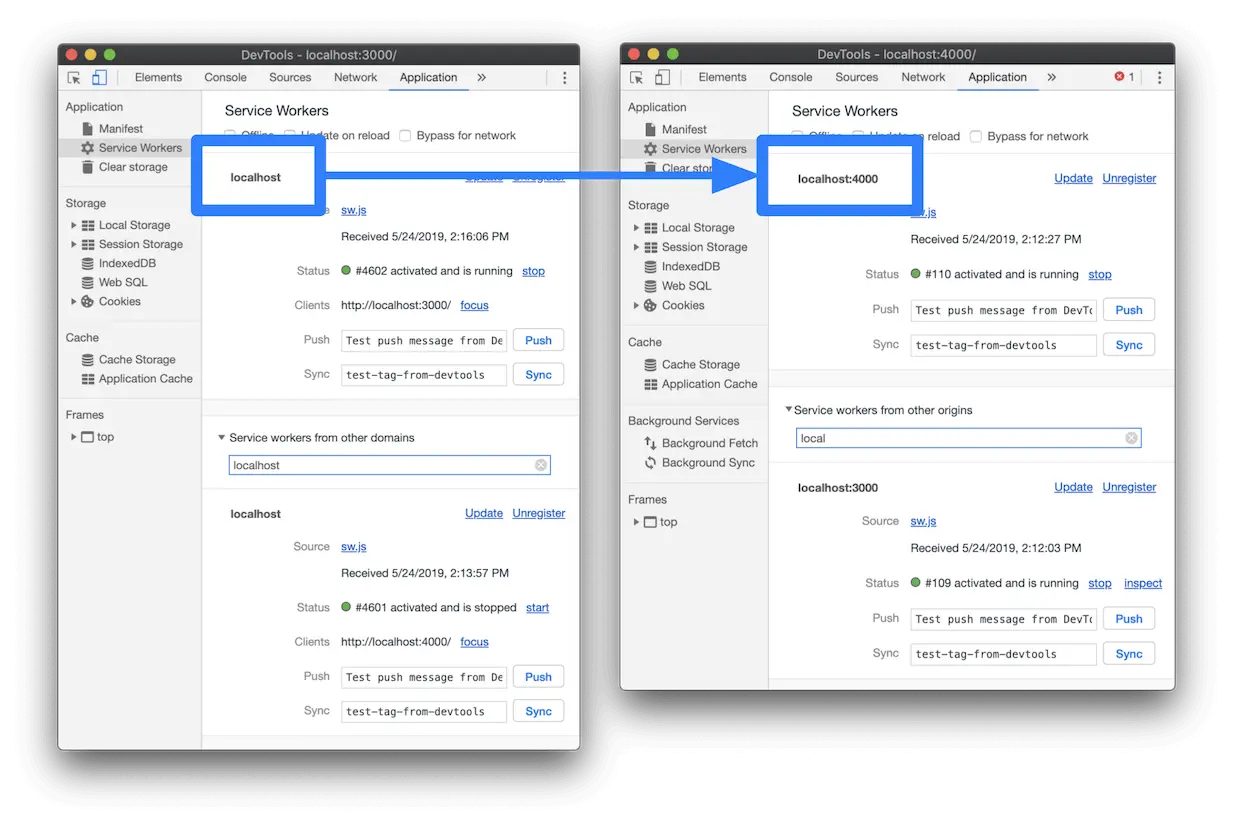Click the red error count icon

[x=1119, y=77]
